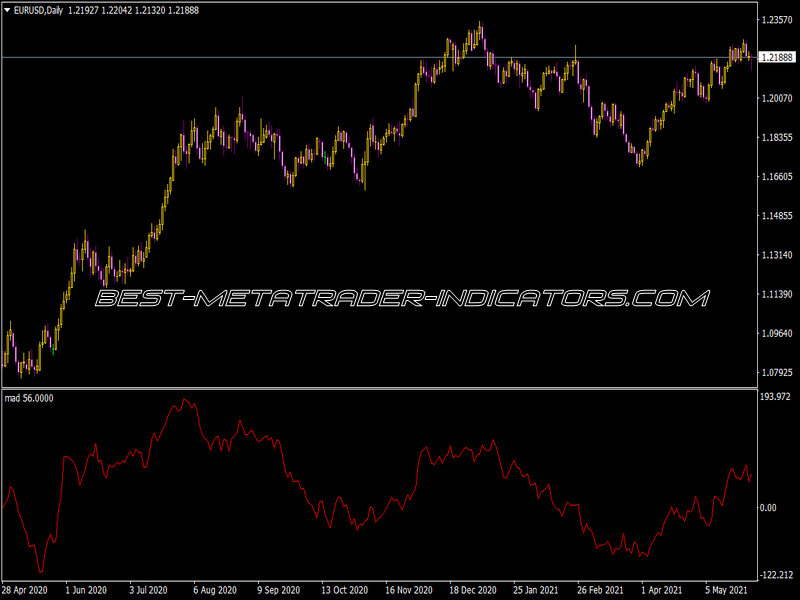Click the 0.00 indicator scale value
Image resolution: width=800 pixels, height=600 pixels.
768,508
